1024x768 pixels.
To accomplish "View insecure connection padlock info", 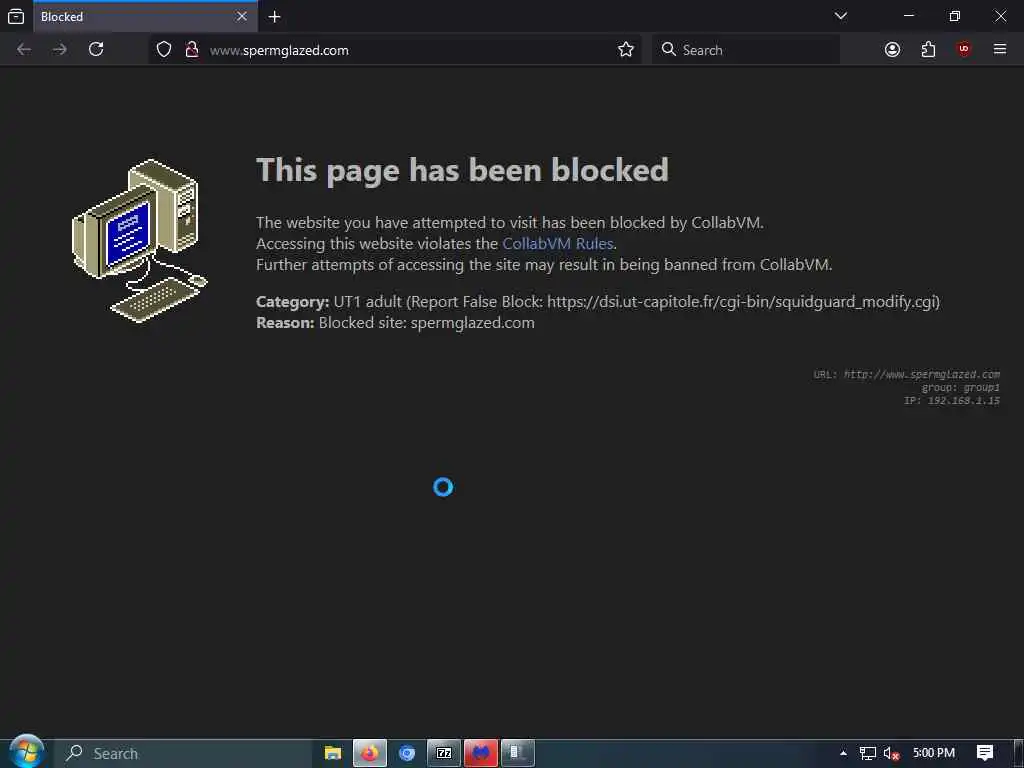I will tap(191, 50).
